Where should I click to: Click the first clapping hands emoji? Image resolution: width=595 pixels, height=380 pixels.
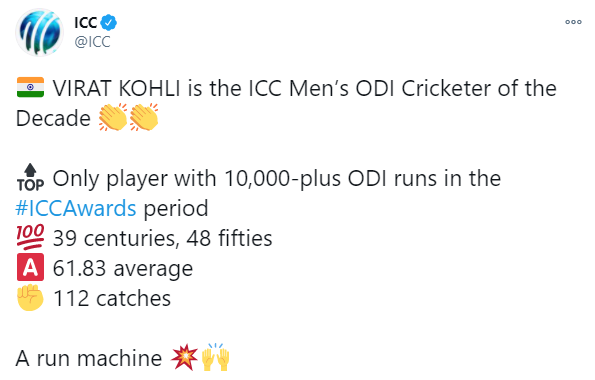pyautogui.click(x=113, y=117)
